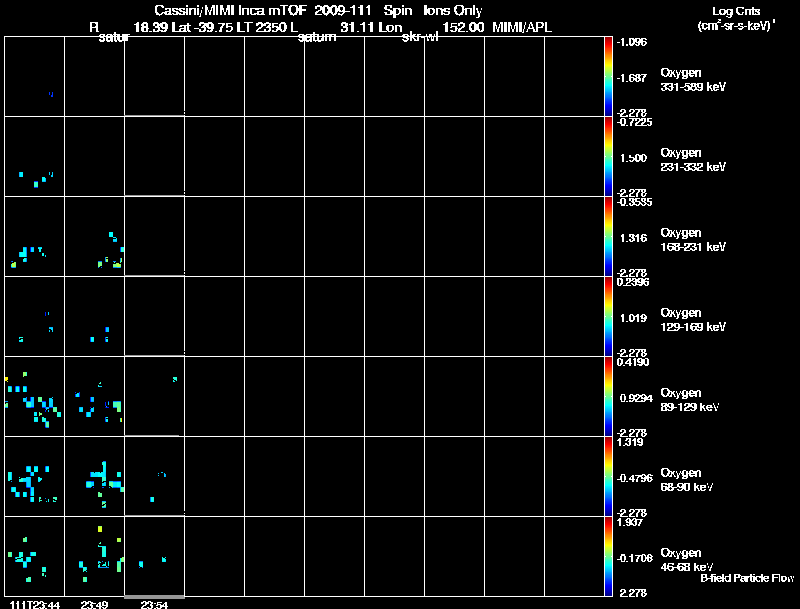800x609 pixels.
Task: Click the Cassini/MIMI Inca mTOF title
Action: [230, 10]
